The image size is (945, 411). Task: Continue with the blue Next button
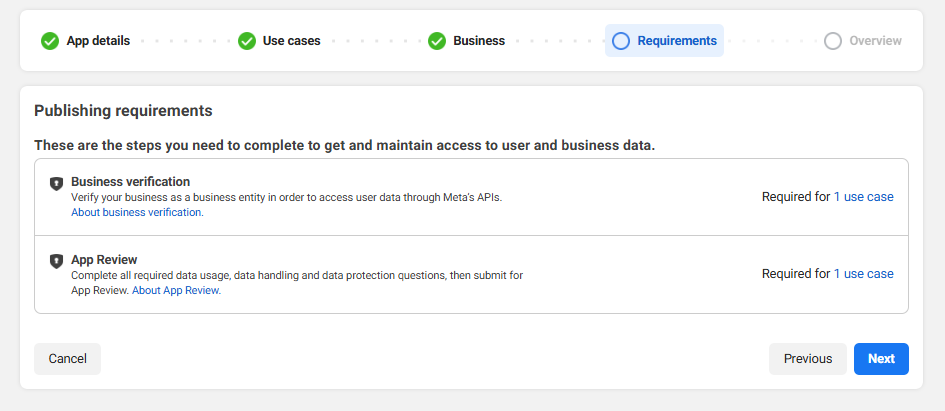pyautogui.click(x=881, y=359)
